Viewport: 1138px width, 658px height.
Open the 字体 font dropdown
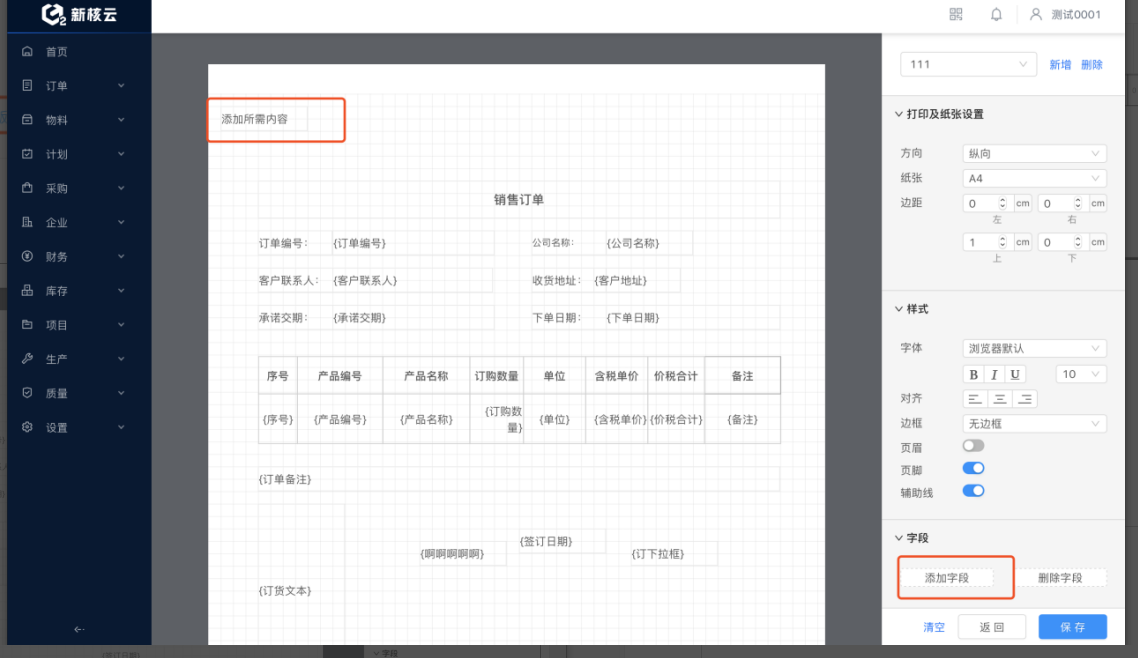[1034, 348]
